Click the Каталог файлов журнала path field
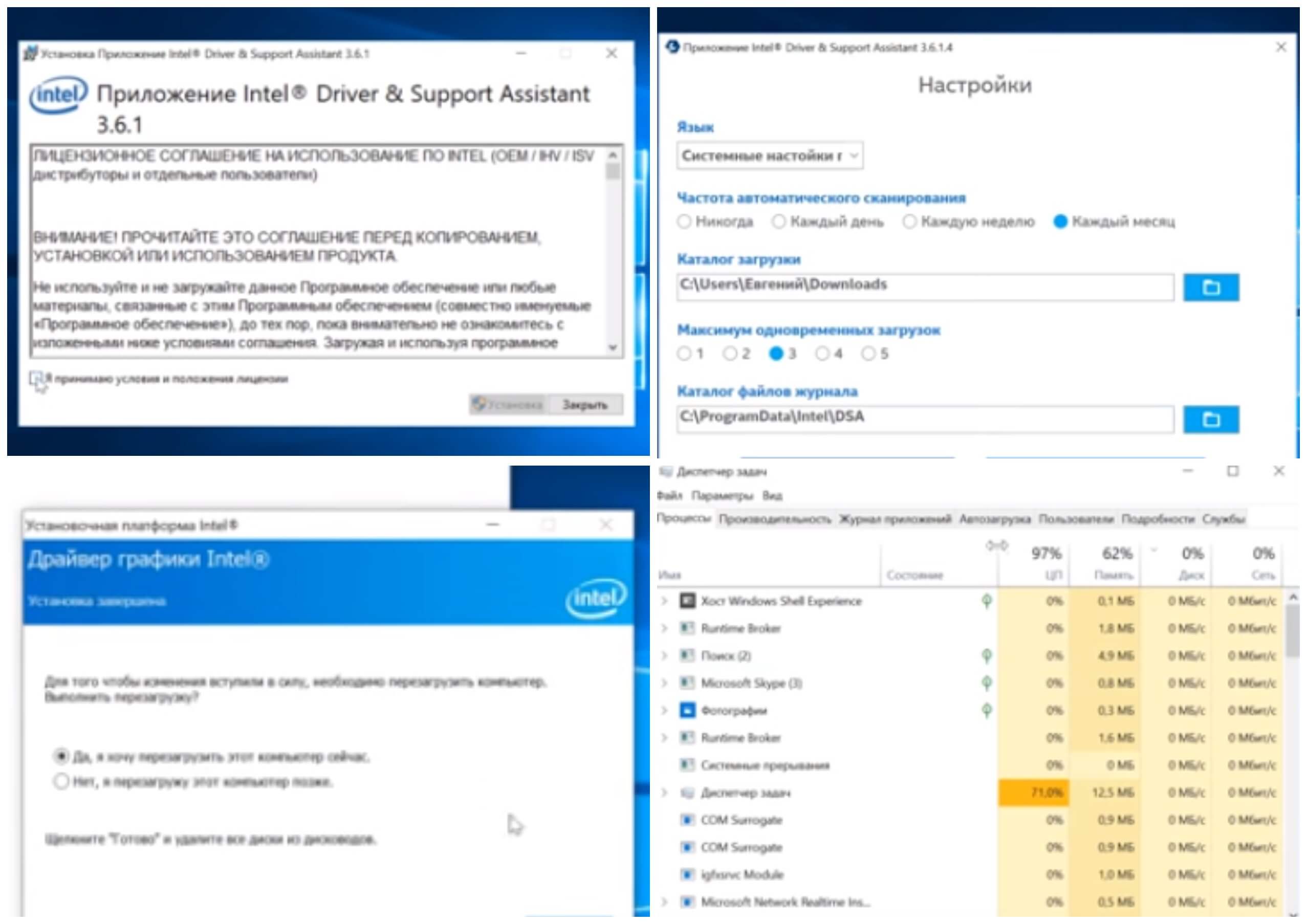The width and height of the screenshot is (1307, 924). 926,420
